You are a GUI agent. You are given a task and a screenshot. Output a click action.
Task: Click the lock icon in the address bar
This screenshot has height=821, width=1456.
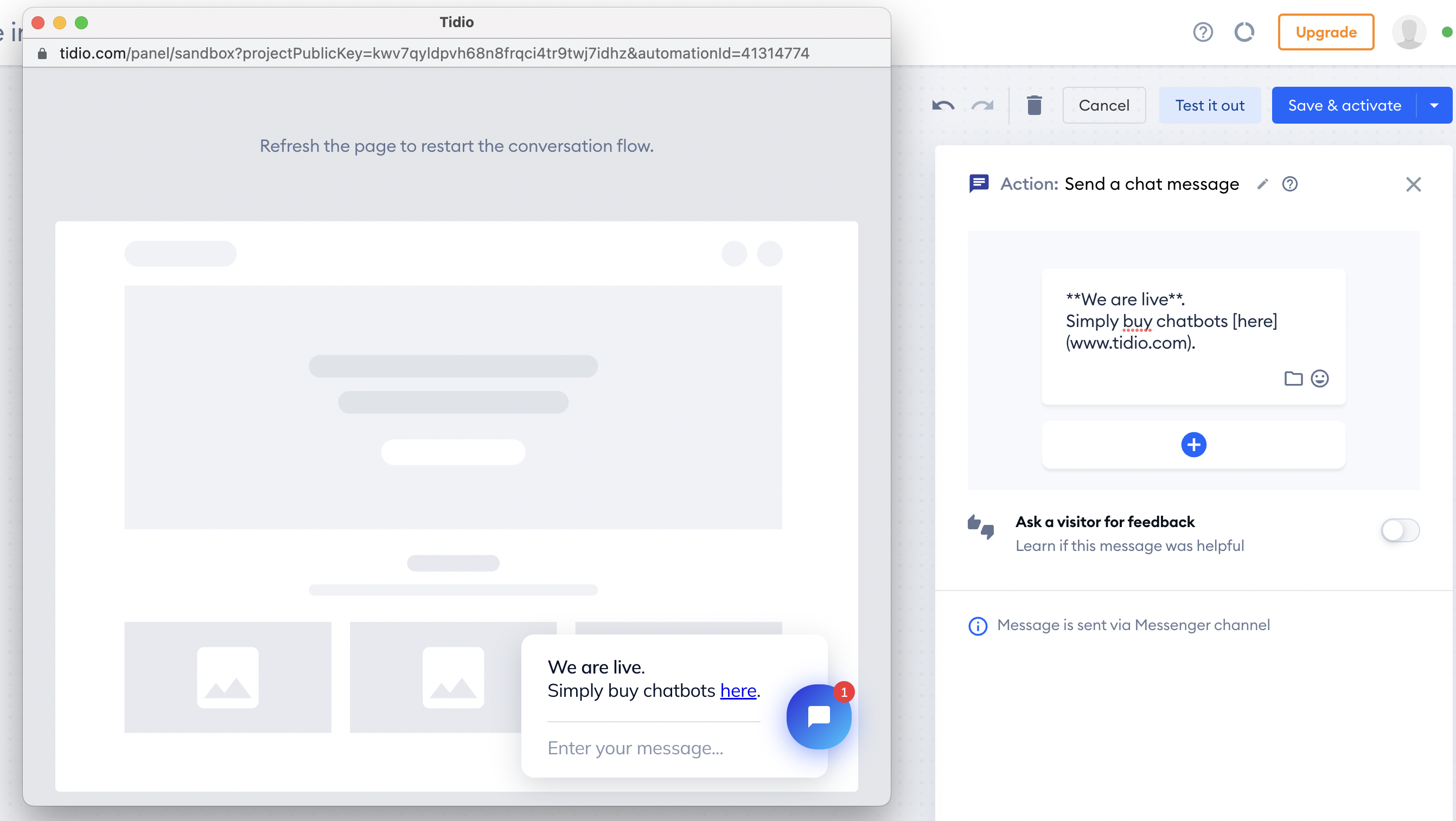[42, 53]
